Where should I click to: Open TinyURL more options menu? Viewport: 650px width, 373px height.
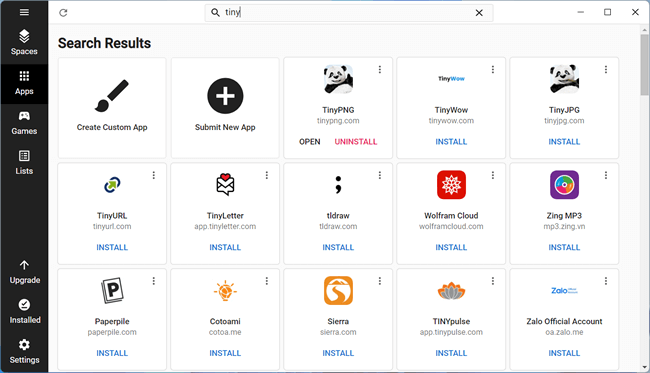coord(154,175)
